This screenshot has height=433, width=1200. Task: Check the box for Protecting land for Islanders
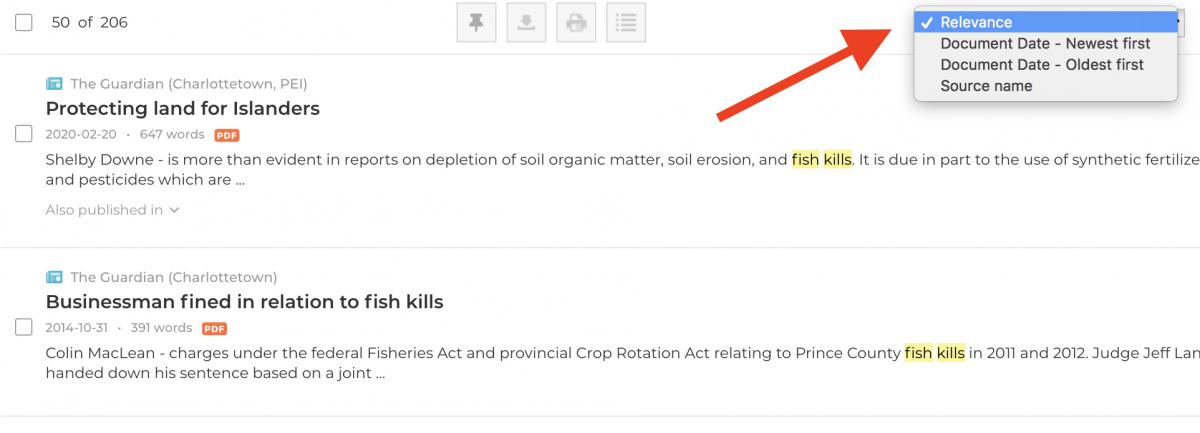point(24,134)
